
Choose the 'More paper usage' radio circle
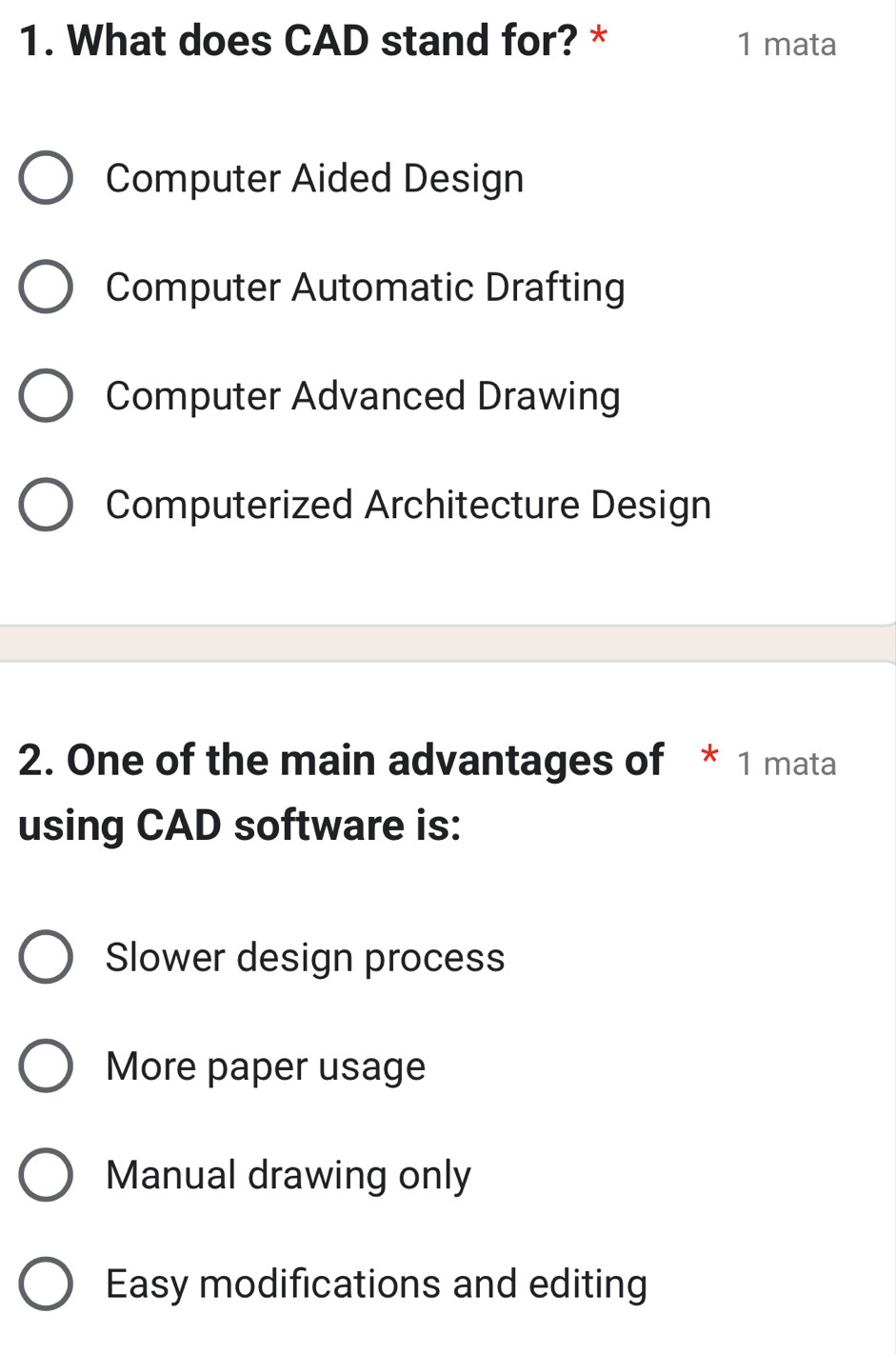tap(46, 1066)
